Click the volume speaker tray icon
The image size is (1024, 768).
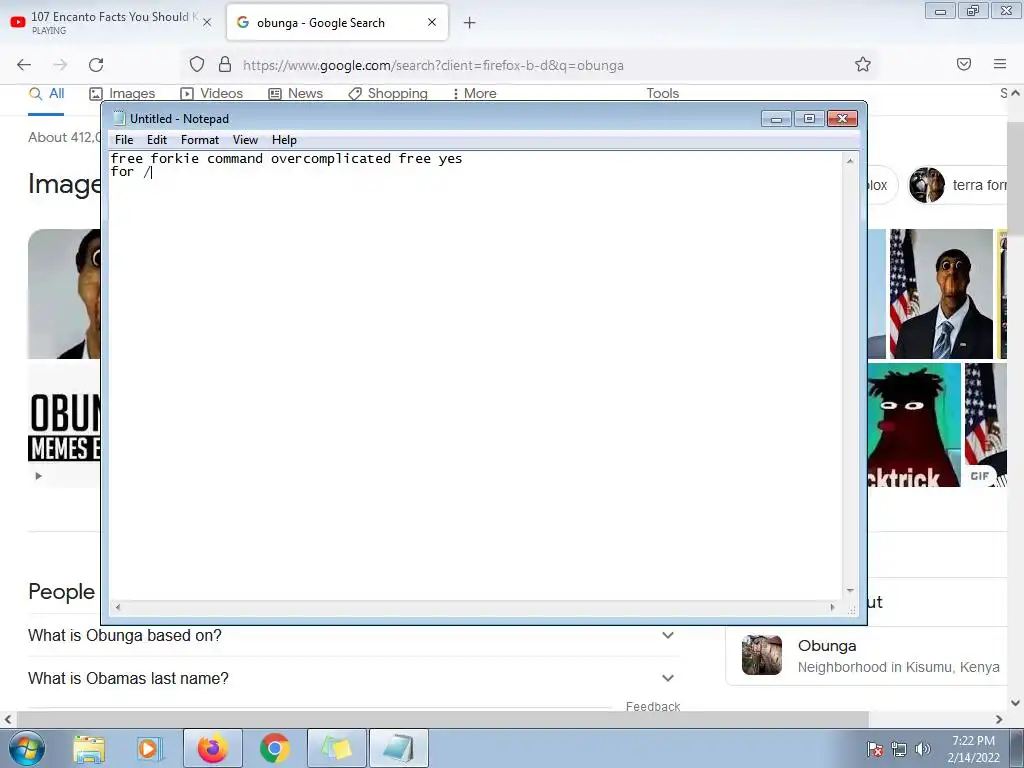922,749
